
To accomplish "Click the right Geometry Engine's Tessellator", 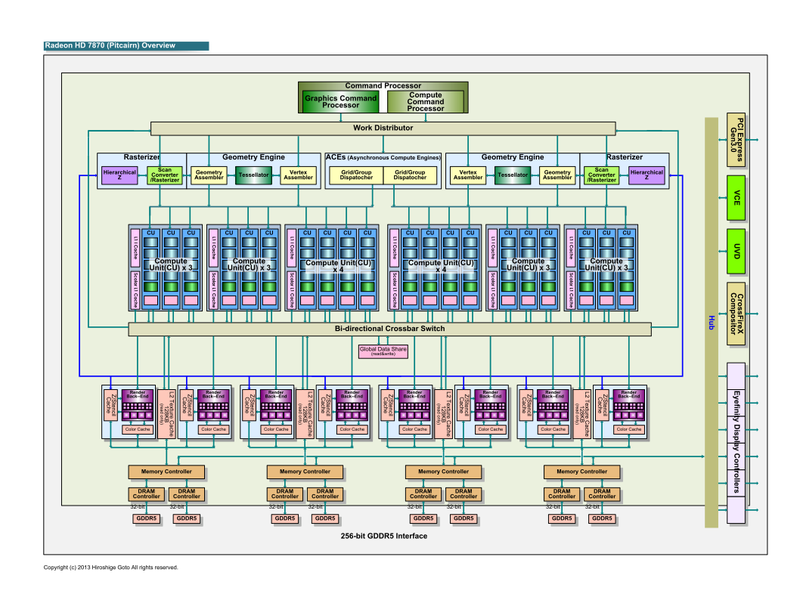I will pyautogui.click(x=513, y=176).
